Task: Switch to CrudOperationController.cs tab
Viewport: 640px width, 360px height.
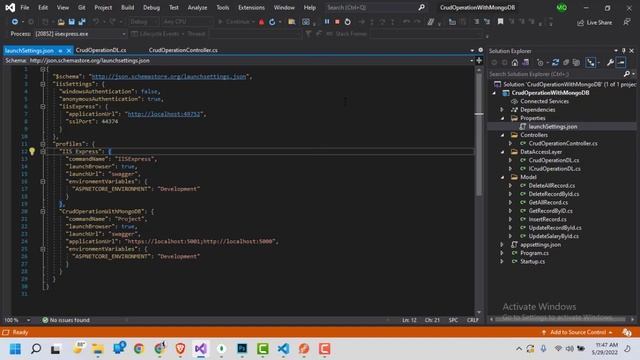Action: pos(183,50)
